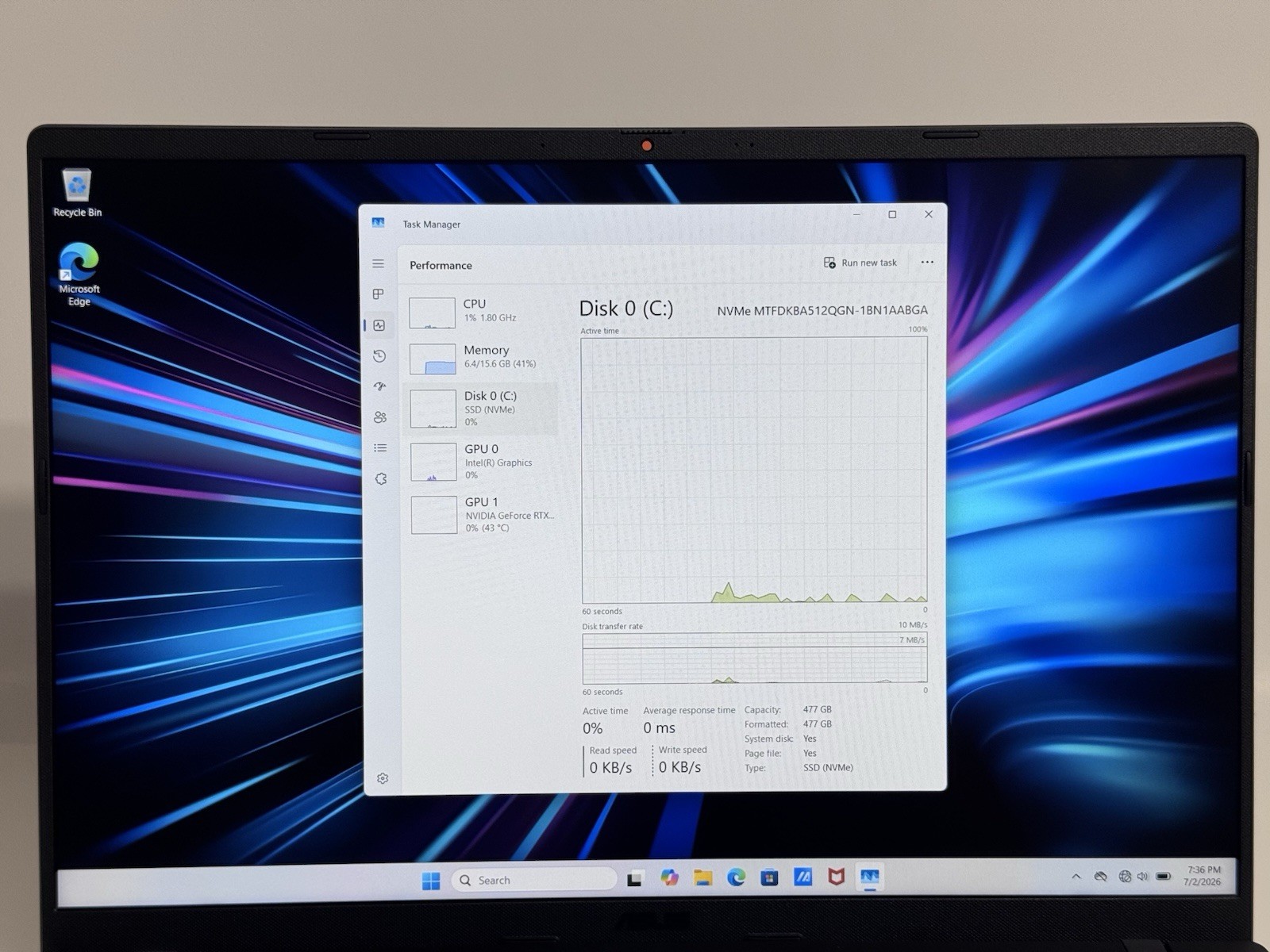The image size is (1270, 952).
Task: Maximize the Task Manager window
Action: [x=892, y=214]
